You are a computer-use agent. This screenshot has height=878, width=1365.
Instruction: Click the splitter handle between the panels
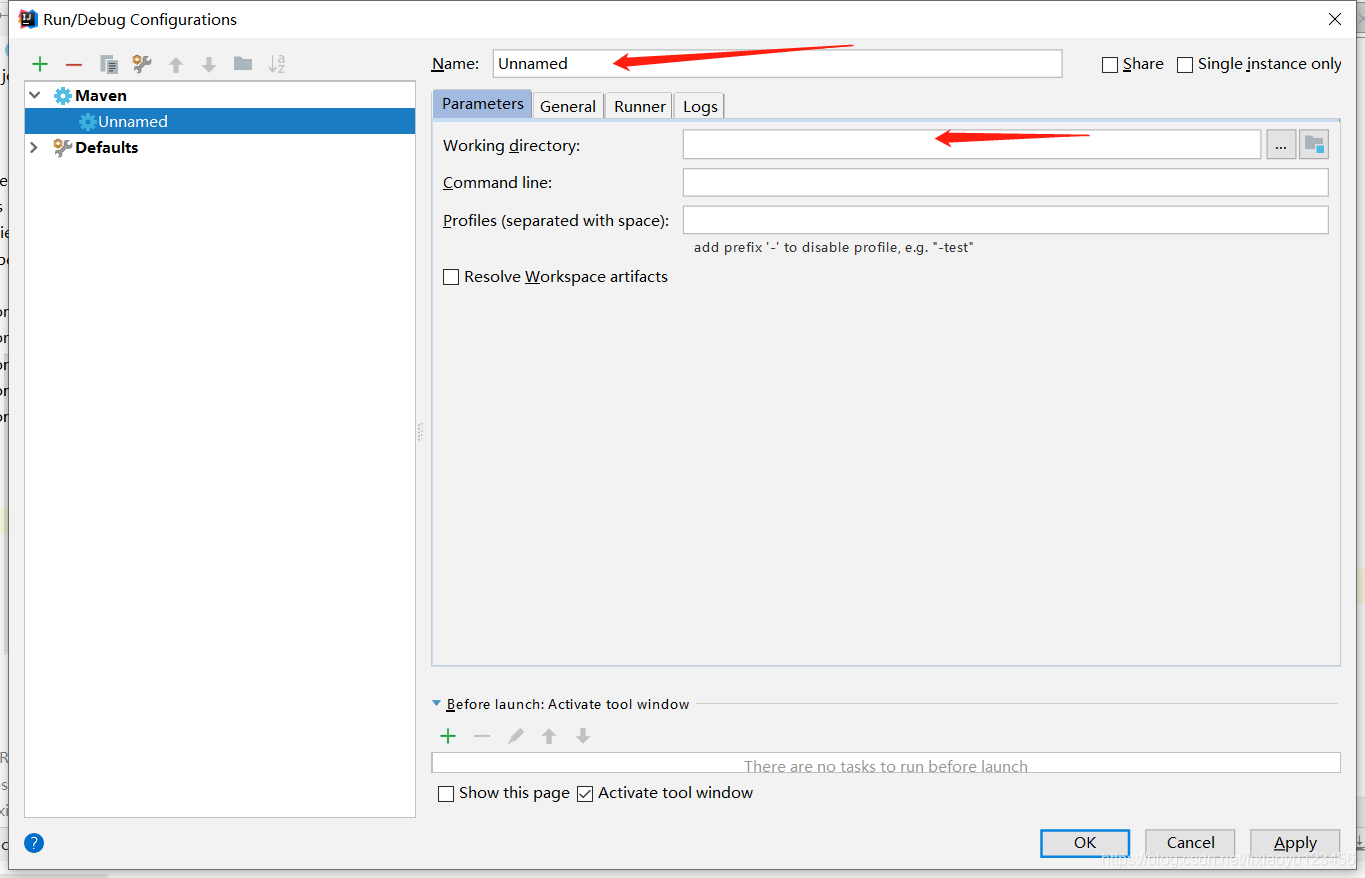[420, 432]
